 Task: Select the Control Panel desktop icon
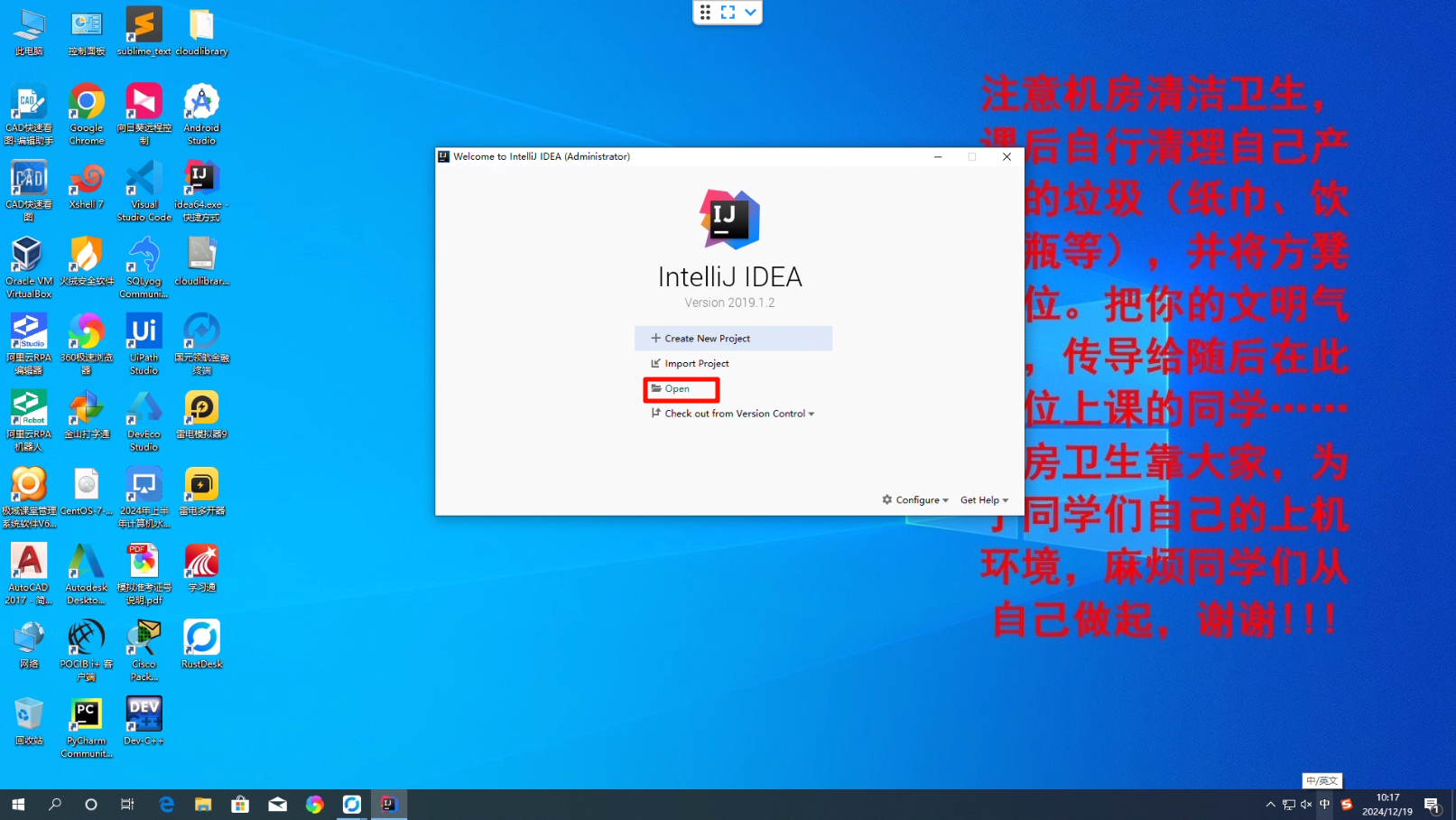(87, 32)
